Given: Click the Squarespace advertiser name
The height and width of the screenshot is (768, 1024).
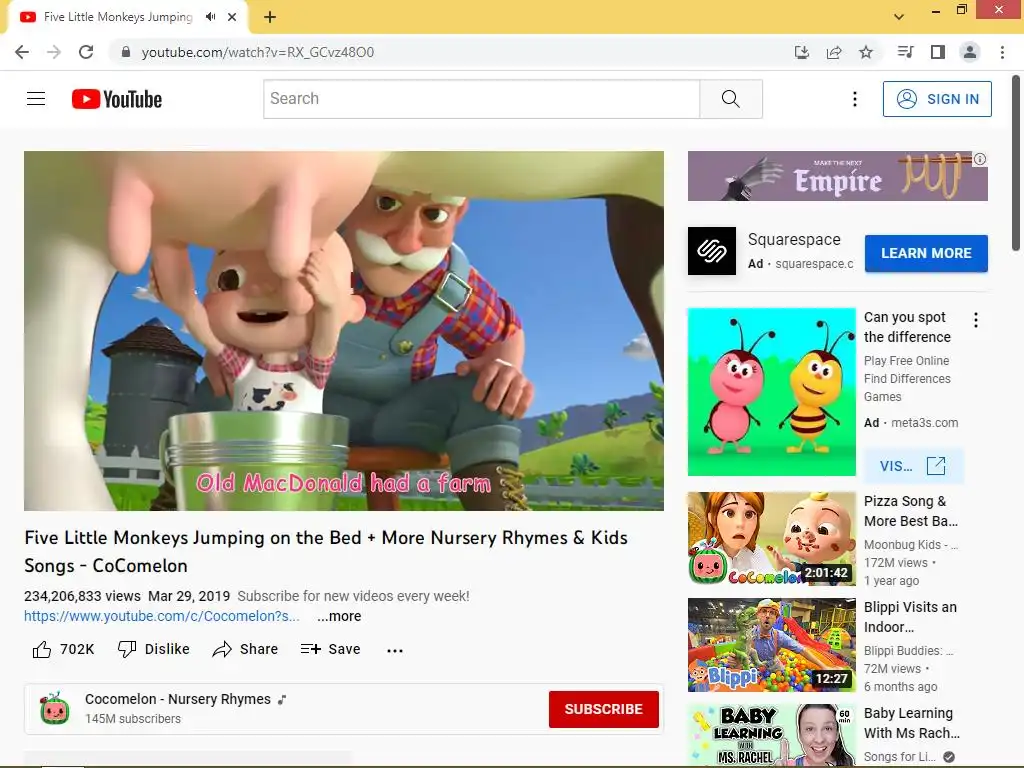Looking at the screenshot, I should 794,240.
